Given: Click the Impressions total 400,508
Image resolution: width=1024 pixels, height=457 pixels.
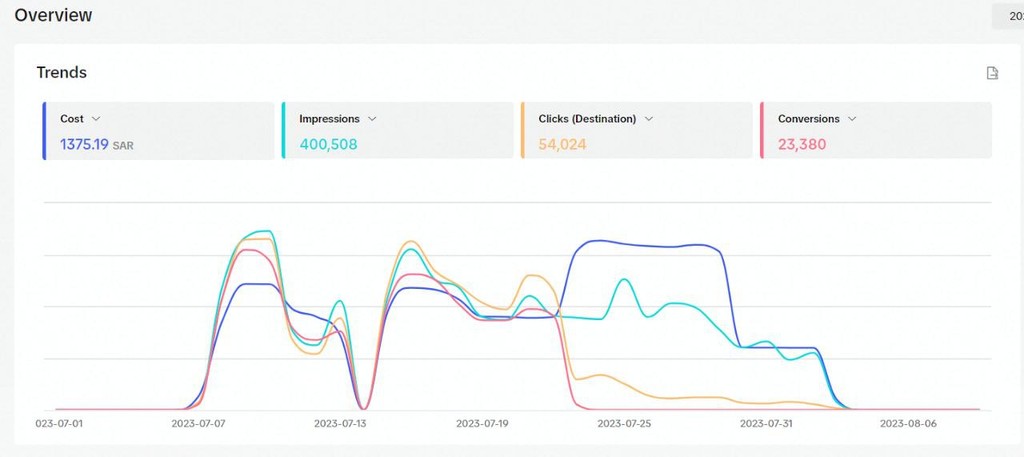Looking at the screenshot, I should pos(328,144).
